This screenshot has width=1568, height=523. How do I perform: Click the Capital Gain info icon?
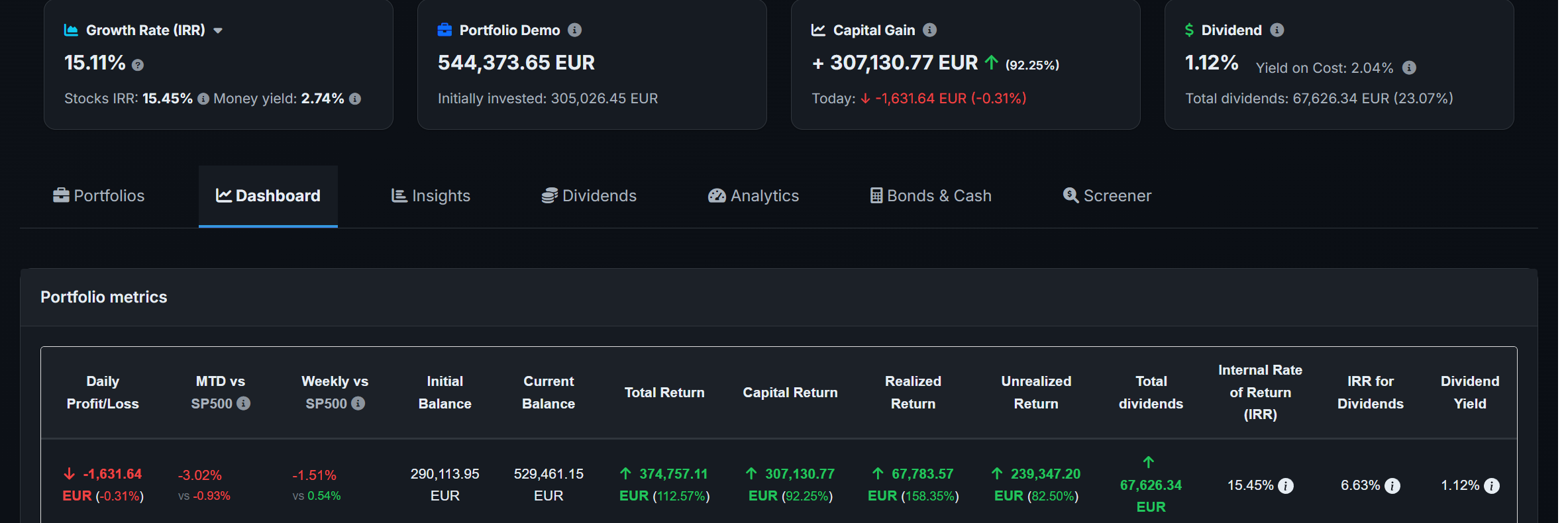click(929, 30)
